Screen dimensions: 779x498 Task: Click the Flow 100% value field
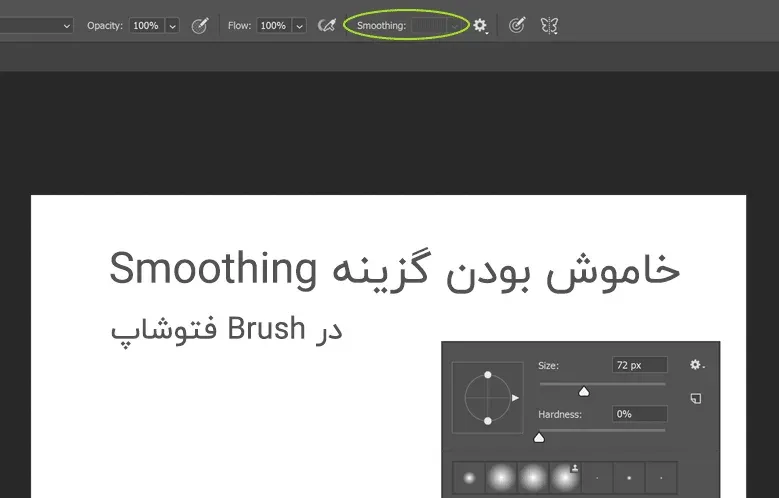point(274,26)
